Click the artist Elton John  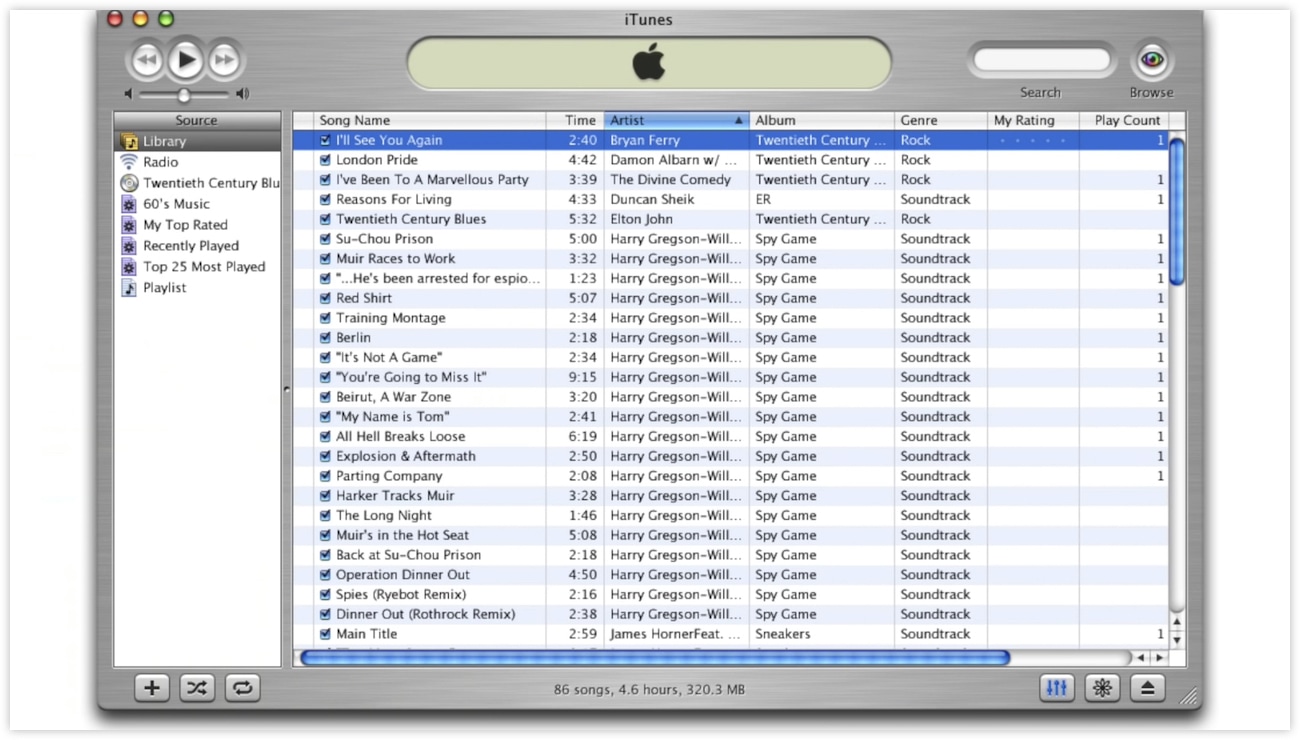(x=641, y=219)
